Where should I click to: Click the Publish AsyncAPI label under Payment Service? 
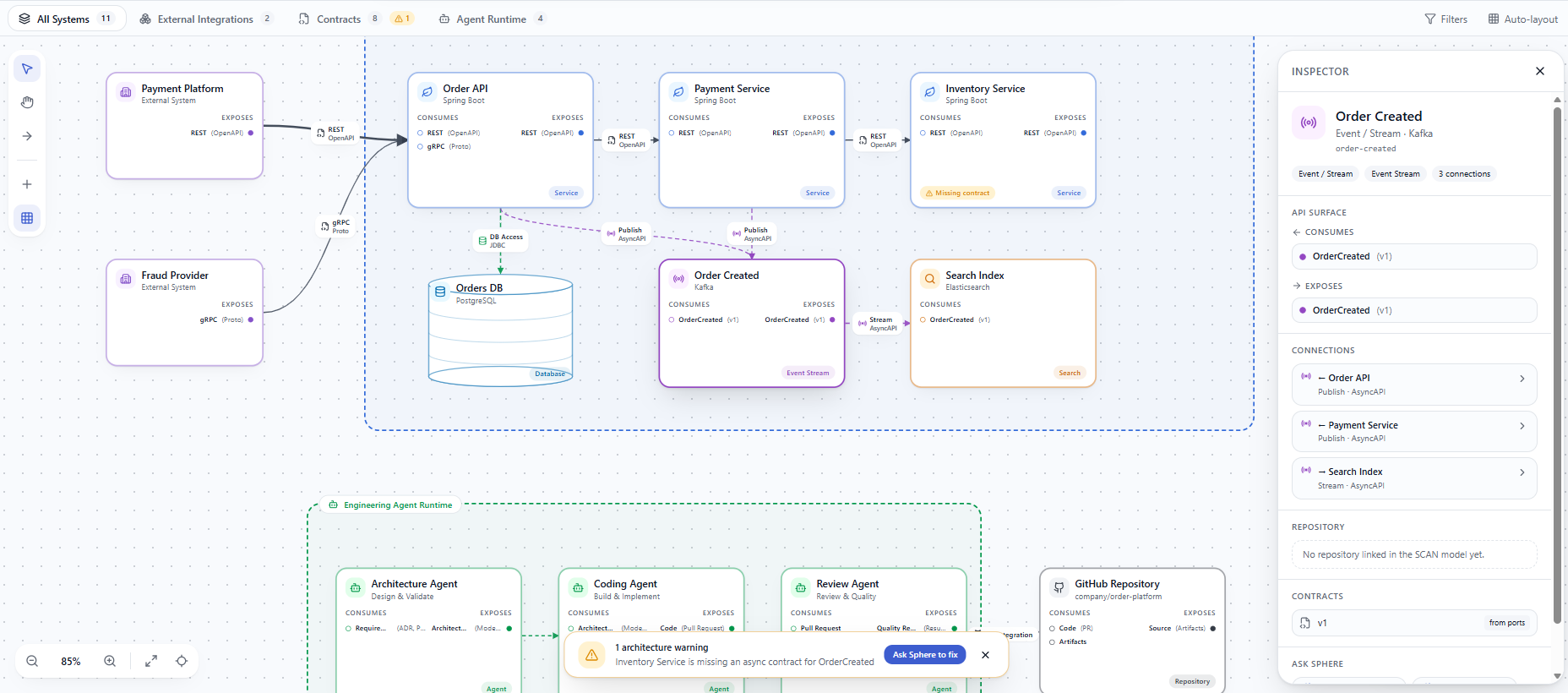coord(751,234)
